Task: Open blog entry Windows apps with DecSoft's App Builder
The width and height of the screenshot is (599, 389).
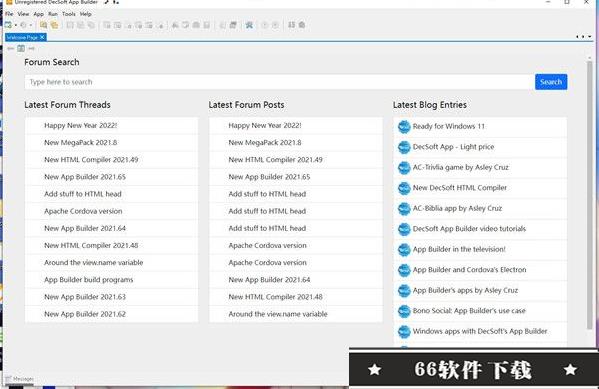Action: 480,331
